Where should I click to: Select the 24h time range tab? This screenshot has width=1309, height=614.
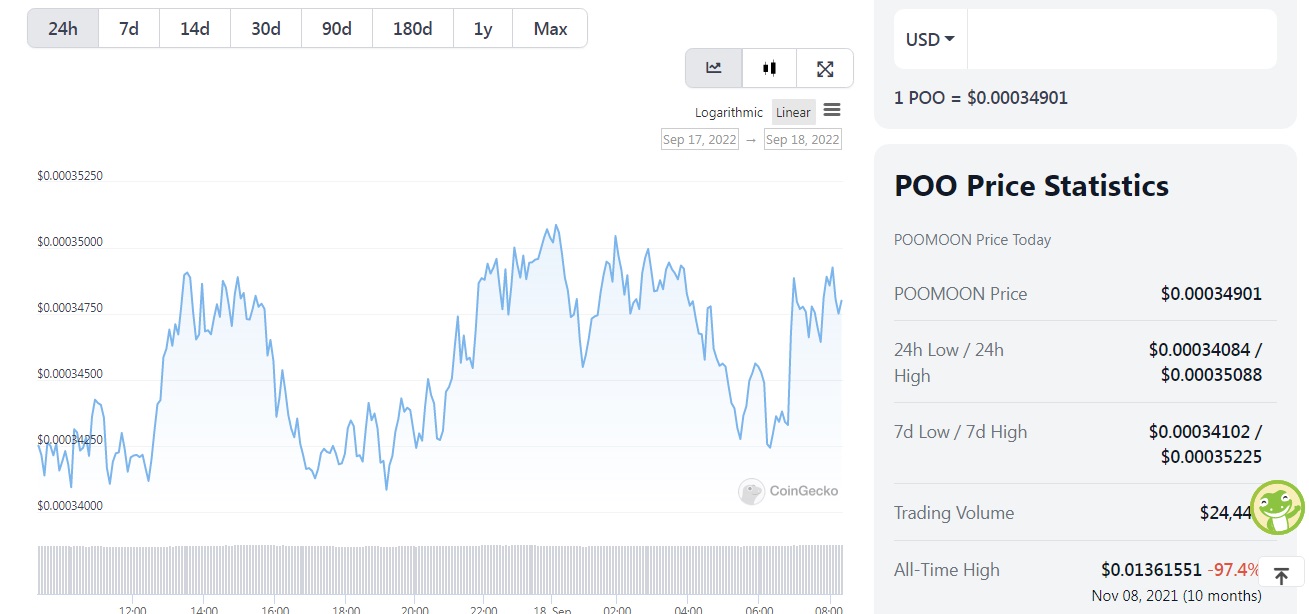[x=63, y=28]
